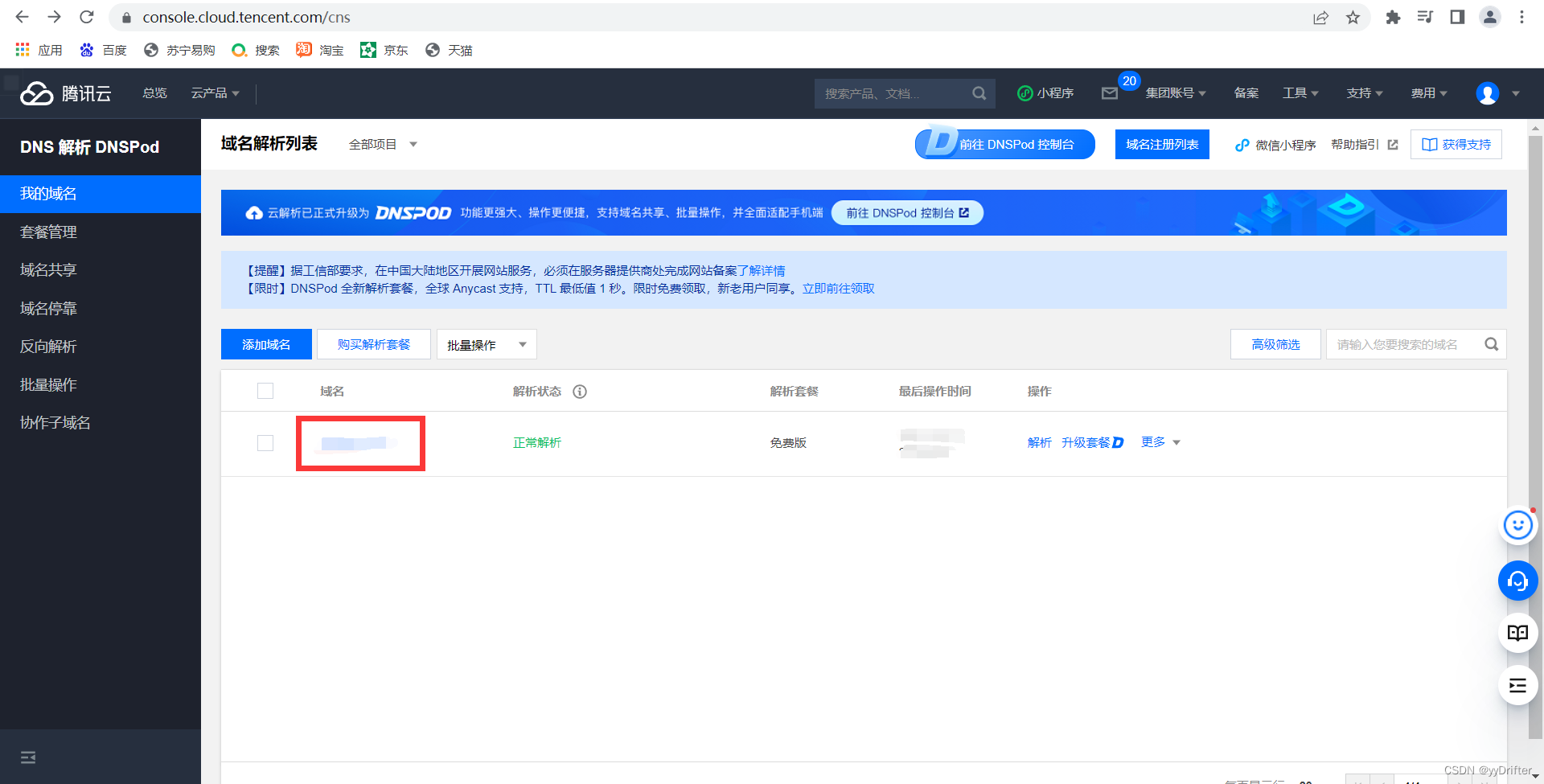This screenshot has height=784, width=1544.
Task: Click the domain search magnifier icon
Action: pos(1491,344)
